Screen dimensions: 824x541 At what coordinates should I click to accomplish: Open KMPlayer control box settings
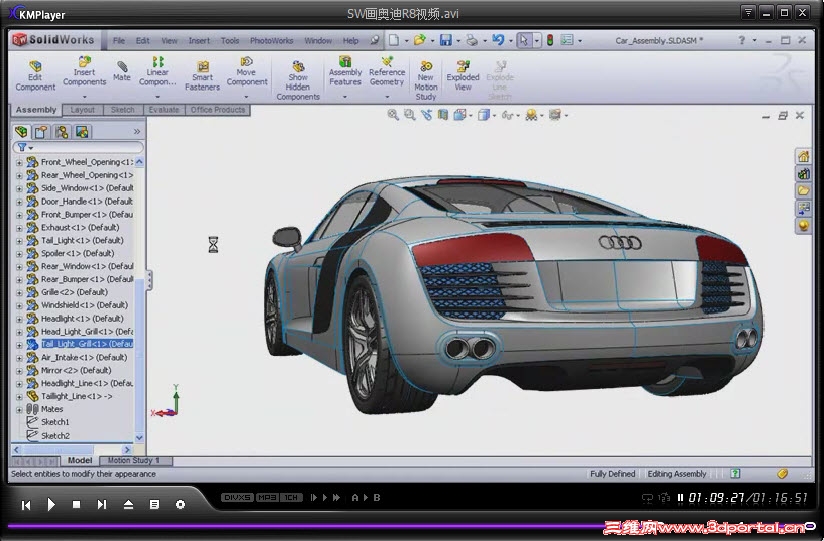click(x=180, y=504)
